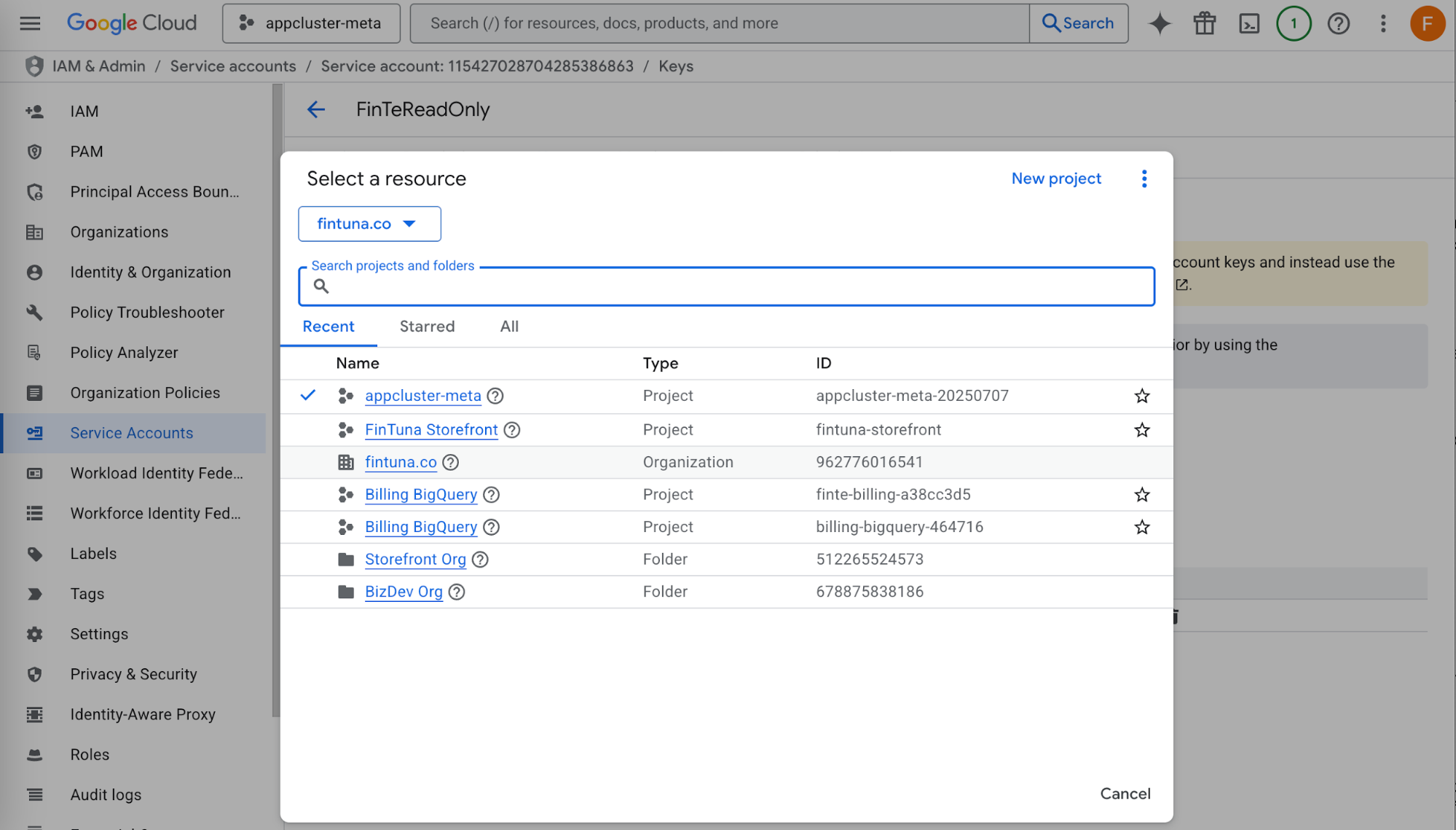
Task: Activate Cloud Shell terminal icon
Action: [x=1249, y=23]
